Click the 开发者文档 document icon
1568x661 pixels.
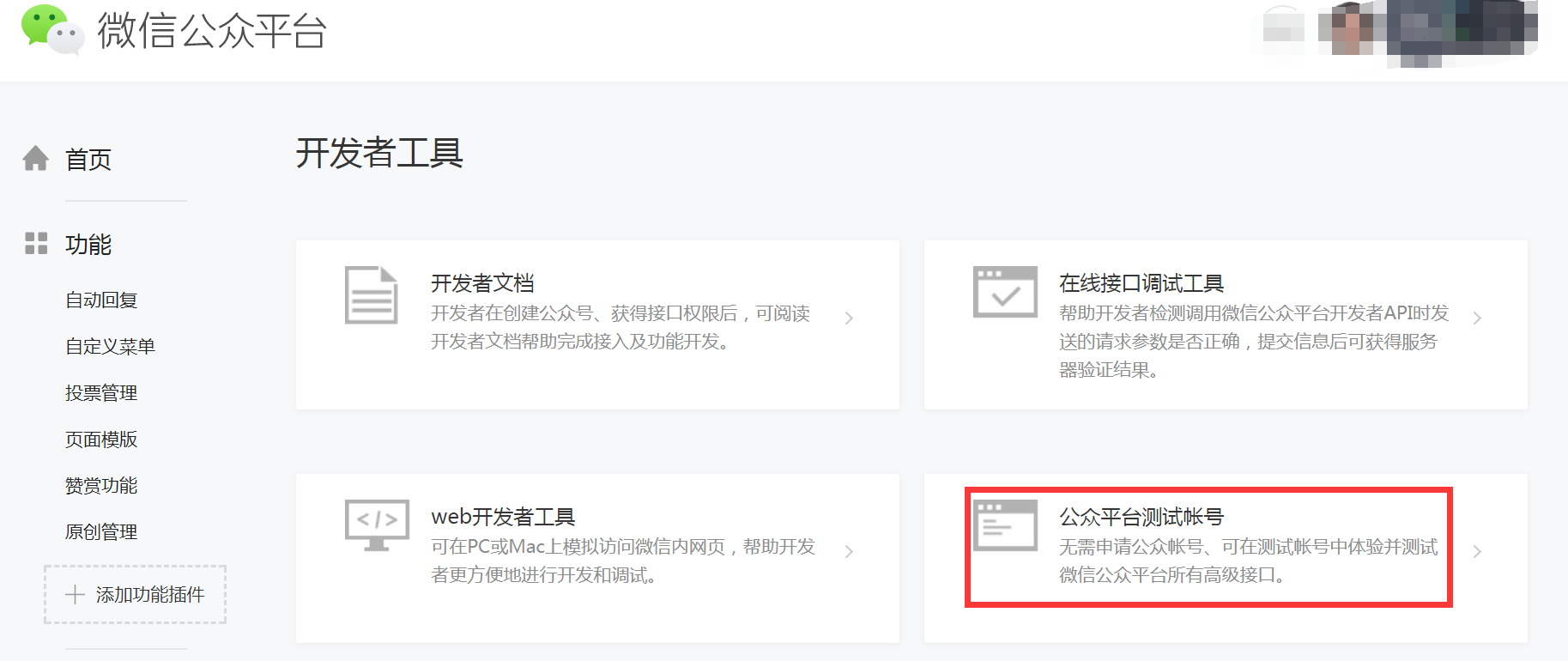point(371,295)
